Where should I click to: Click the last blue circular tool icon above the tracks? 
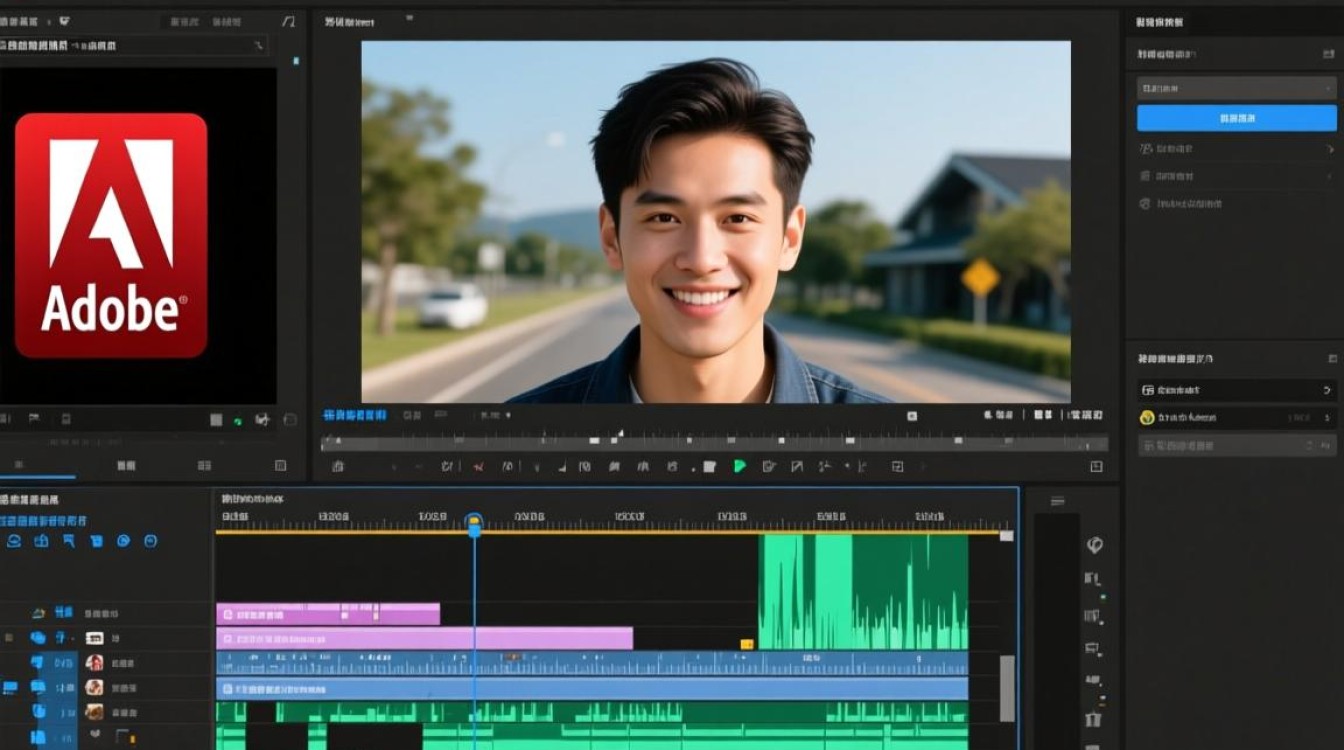pos(151,541)
